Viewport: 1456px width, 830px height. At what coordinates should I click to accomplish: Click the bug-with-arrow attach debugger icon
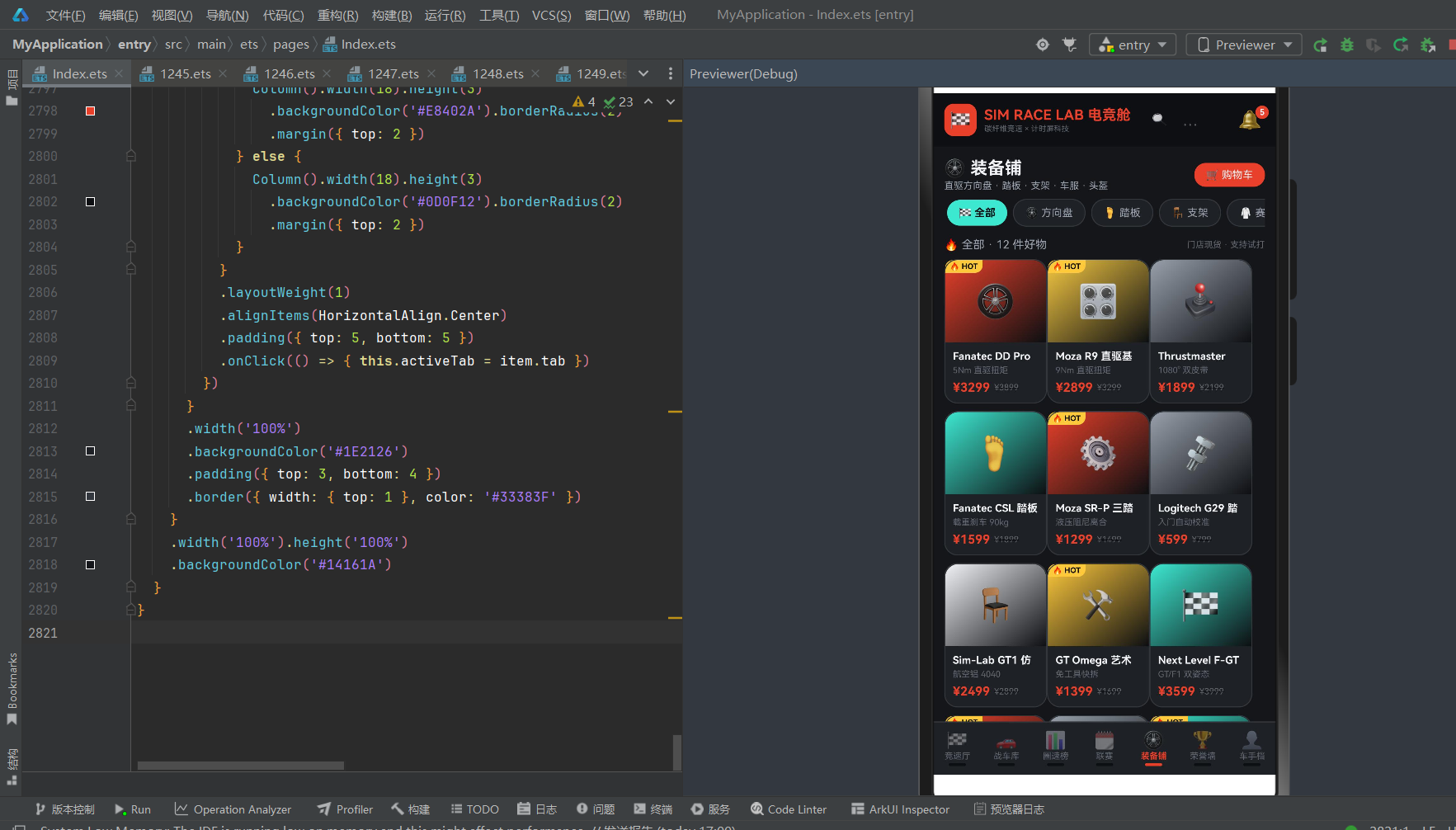(1428, 45)
